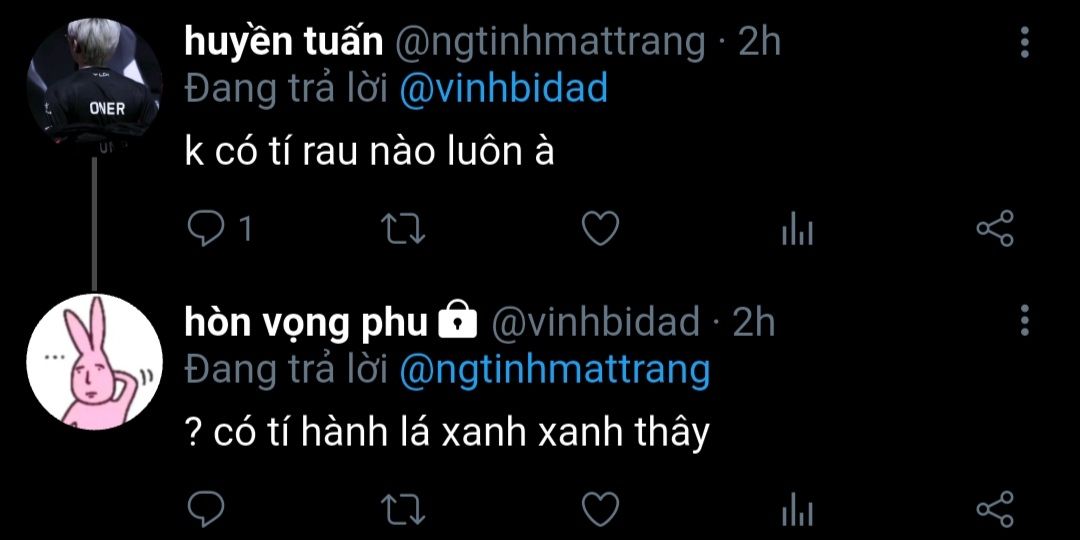Open more options for huyền tuấn's tweet
This screenshot has width=1080, height=540.
(x=1025, y=43)
